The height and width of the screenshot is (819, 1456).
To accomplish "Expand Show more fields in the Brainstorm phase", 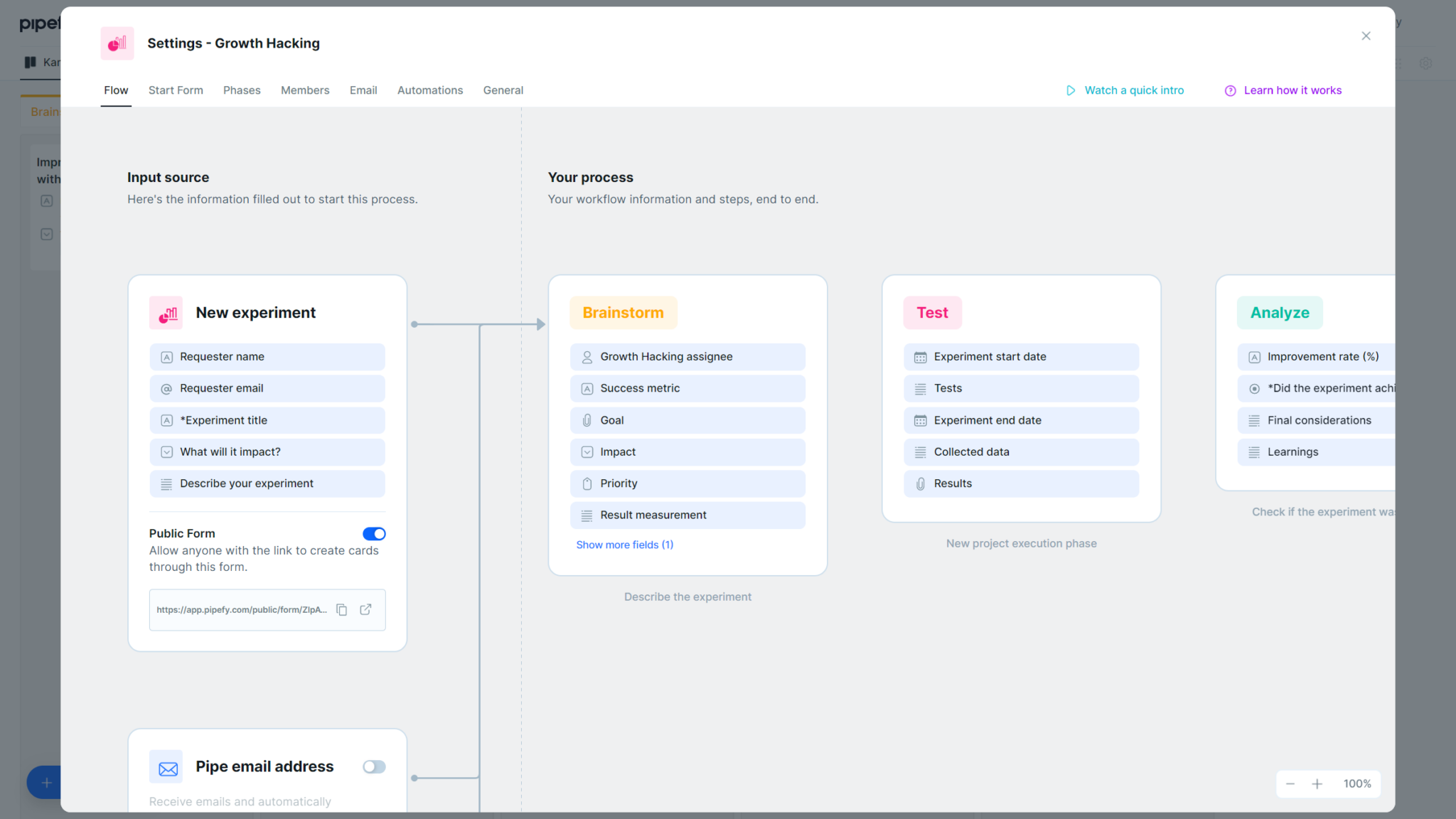I will pyautogui.click(x=624, y=544).
